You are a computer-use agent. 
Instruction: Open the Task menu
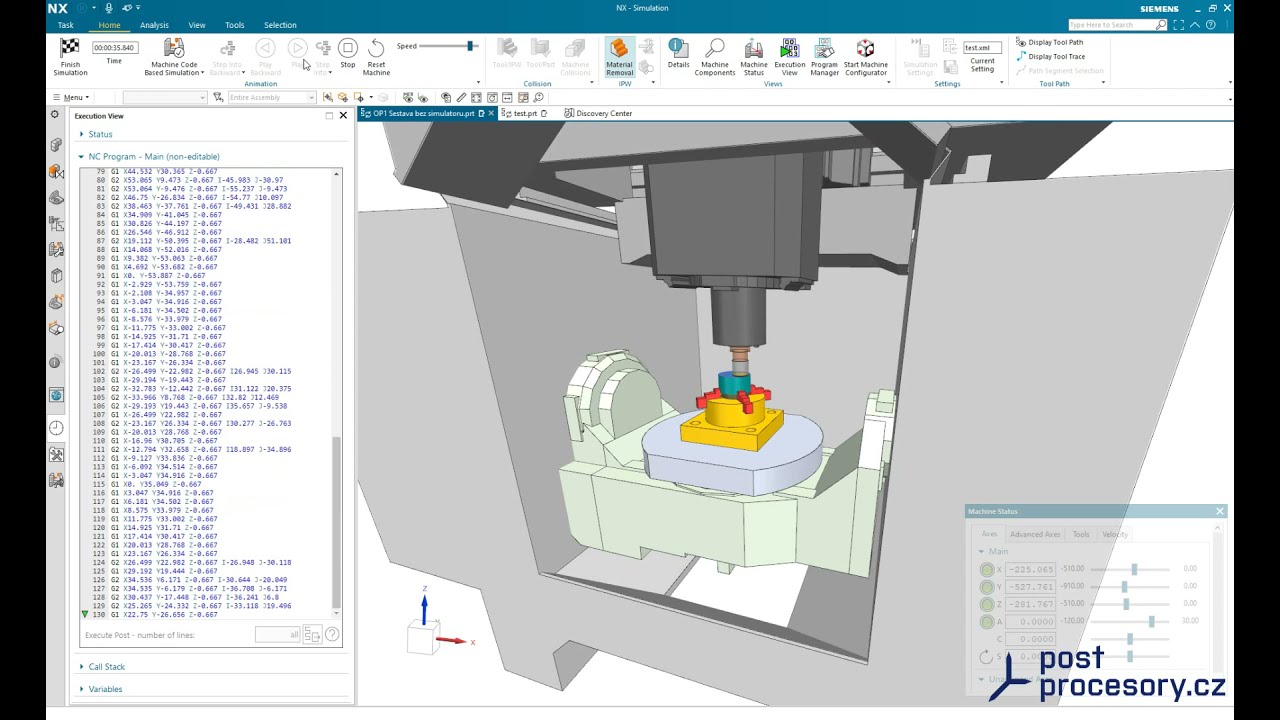65,25
